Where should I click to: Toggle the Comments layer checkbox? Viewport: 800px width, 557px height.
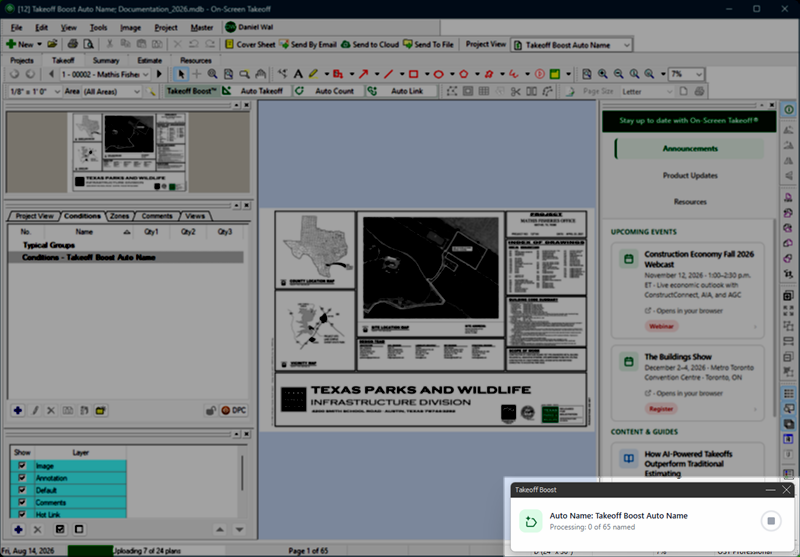pyautogui.click(x=22, y=502)
